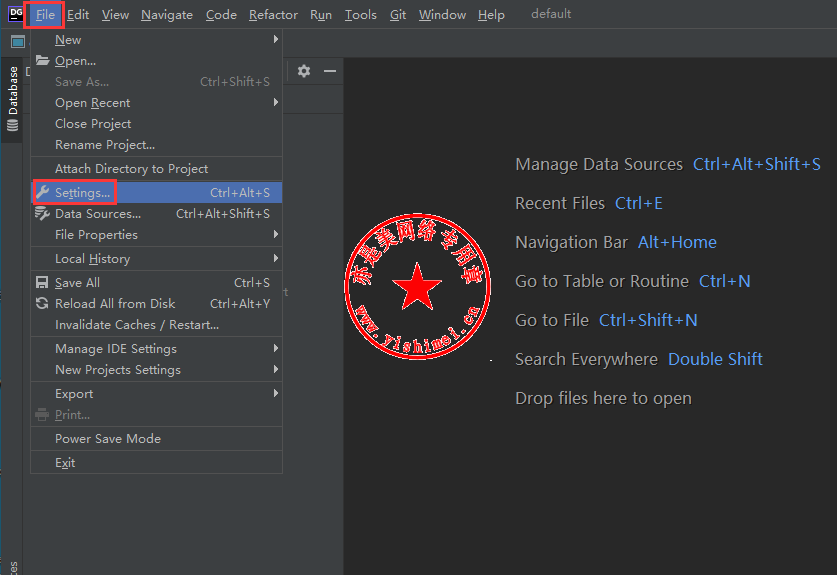Viewport: 837px width, 575px height.
Task: Expand the Open Recent submenu arrow
Action: [x=275, y=102]
